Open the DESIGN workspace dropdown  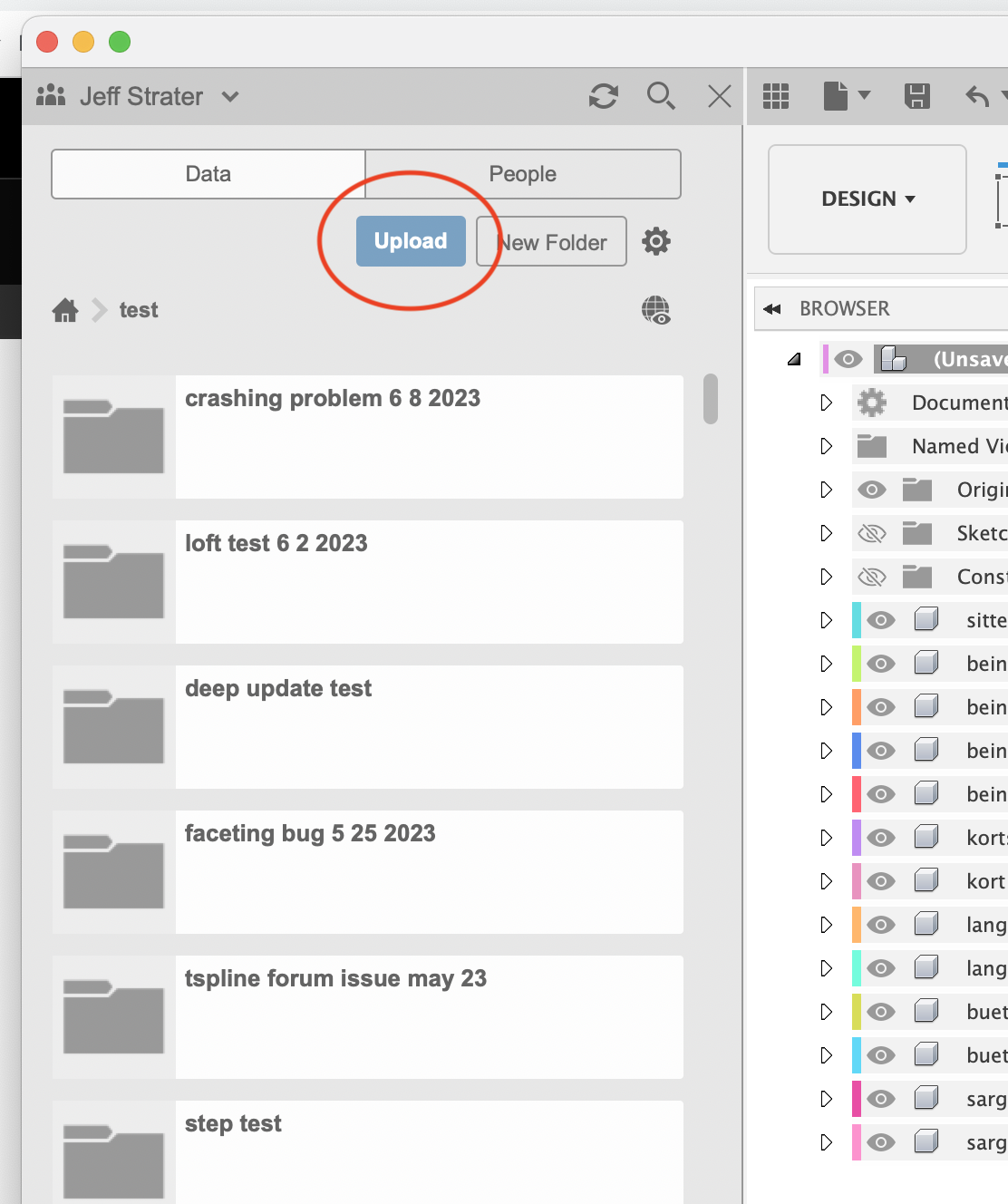[x=867, y=199]
